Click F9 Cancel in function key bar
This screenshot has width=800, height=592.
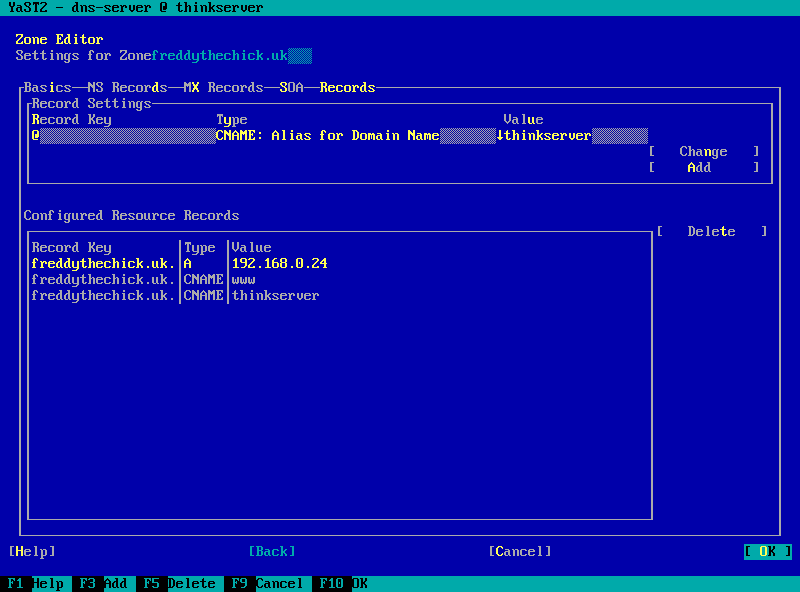(x=267, y=583)
